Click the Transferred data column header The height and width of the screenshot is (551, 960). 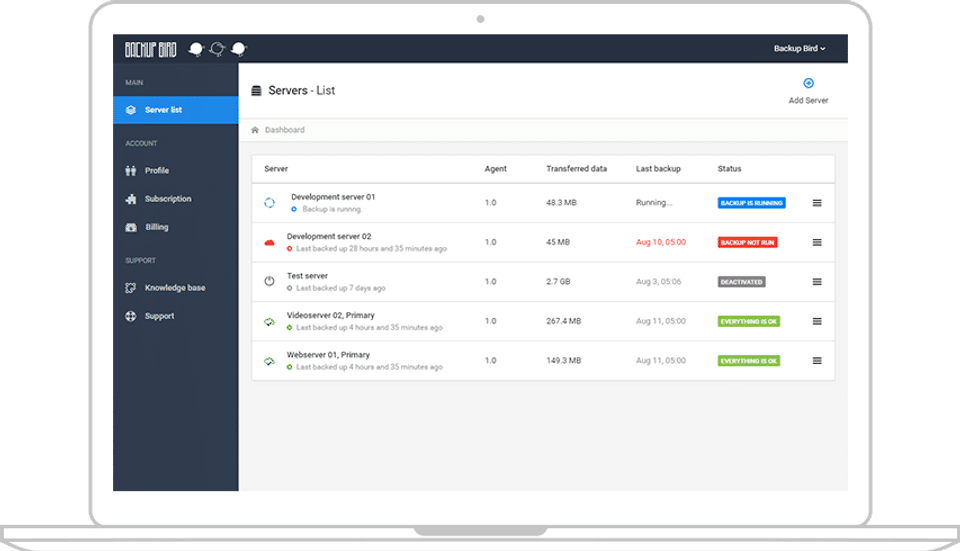pos(577,168)
